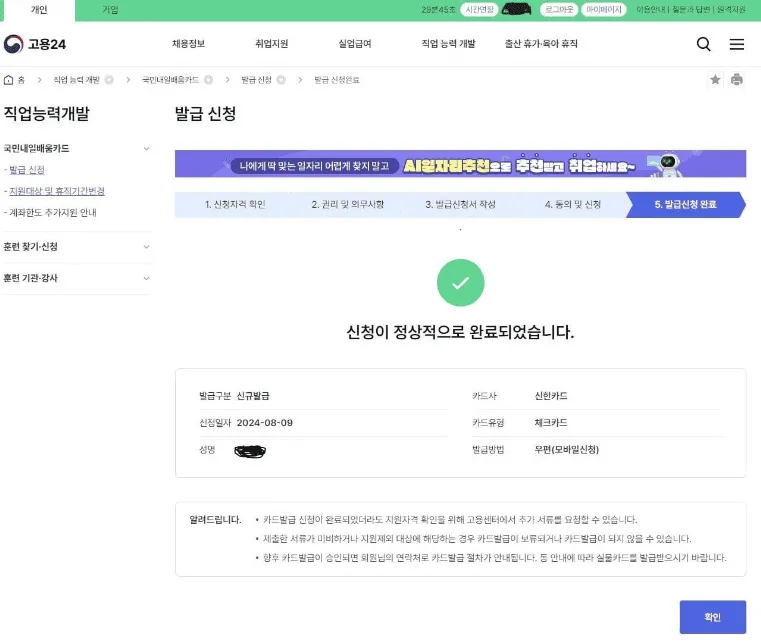Switch to the 개인 tab
This screenshot has height=643, width=761.
click(39, 10)
